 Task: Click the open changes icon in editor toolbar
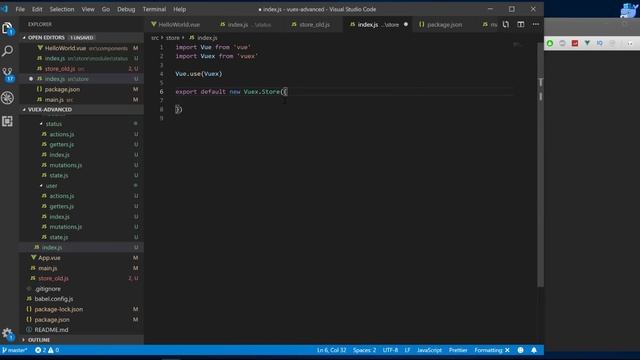[506, 24]
